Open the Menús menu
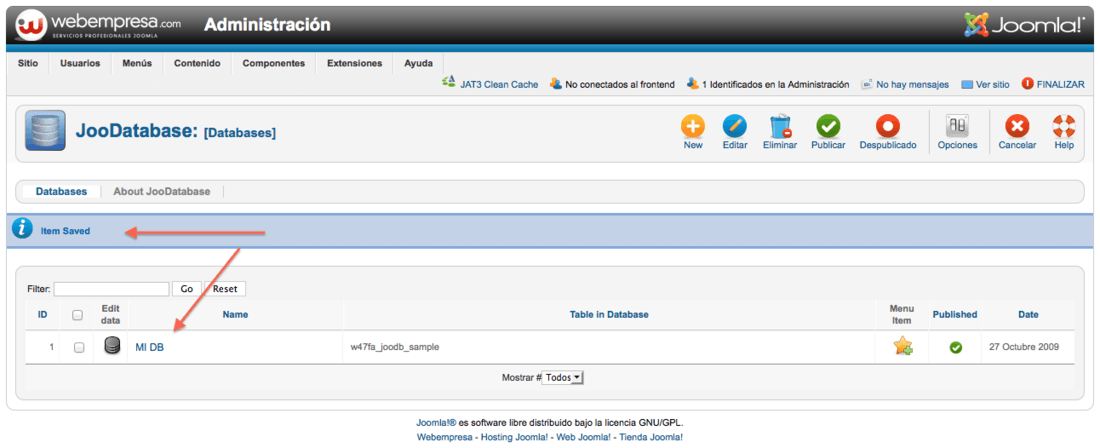 pyautogui.click(x=138, y=63)
